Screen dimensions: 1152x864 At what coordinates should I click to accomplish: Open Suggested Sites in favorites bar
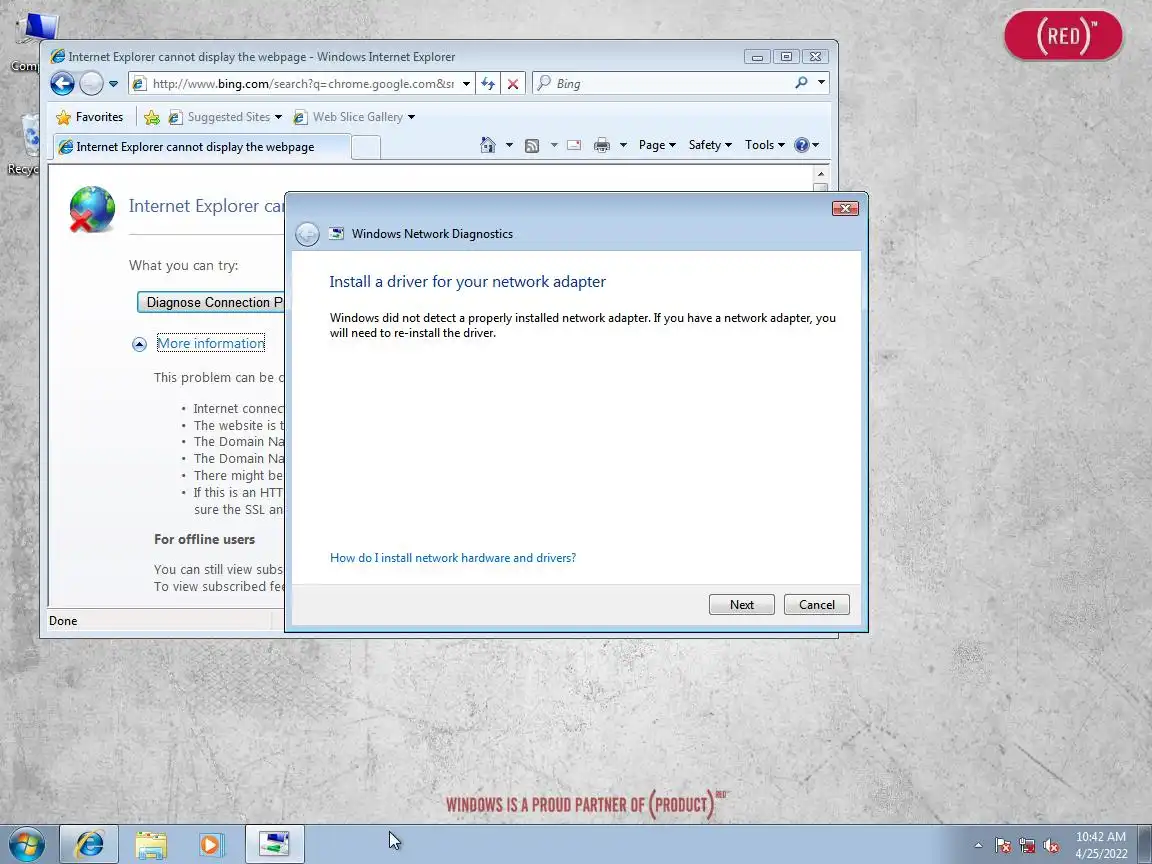click(x=225, y=117)
